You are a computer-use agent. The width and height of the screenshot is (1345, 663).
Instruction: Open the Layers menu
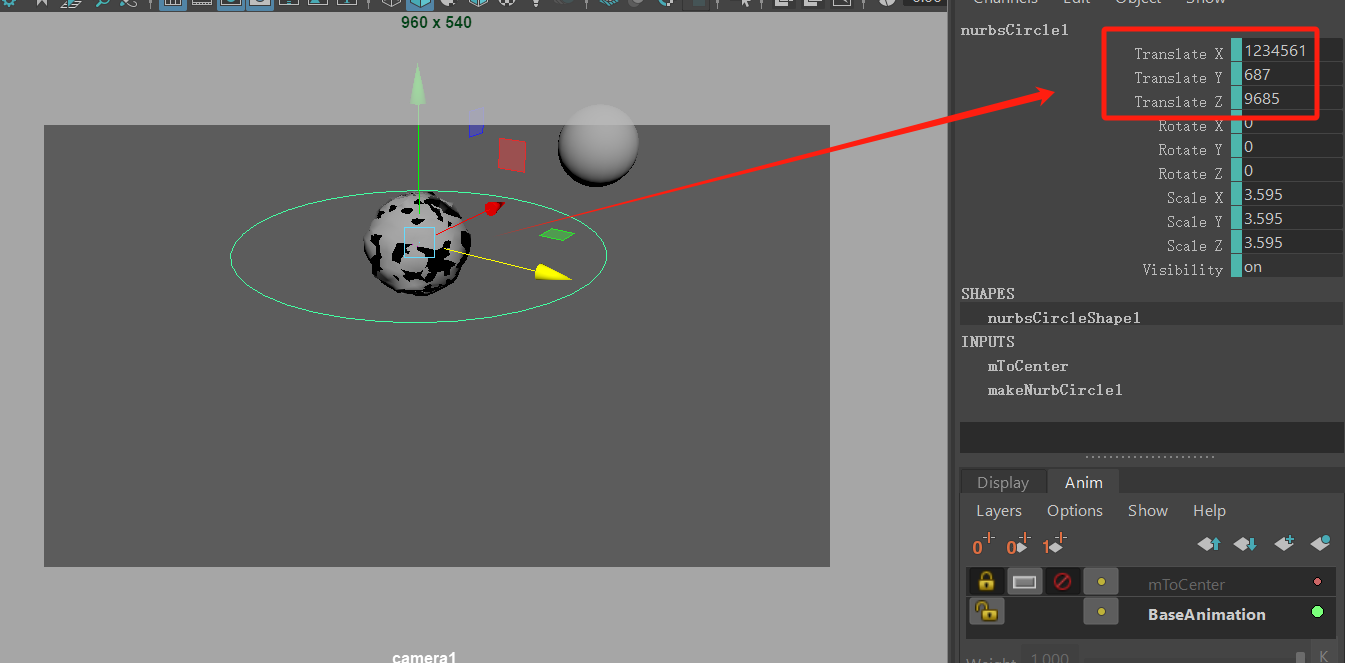[999, 510]
